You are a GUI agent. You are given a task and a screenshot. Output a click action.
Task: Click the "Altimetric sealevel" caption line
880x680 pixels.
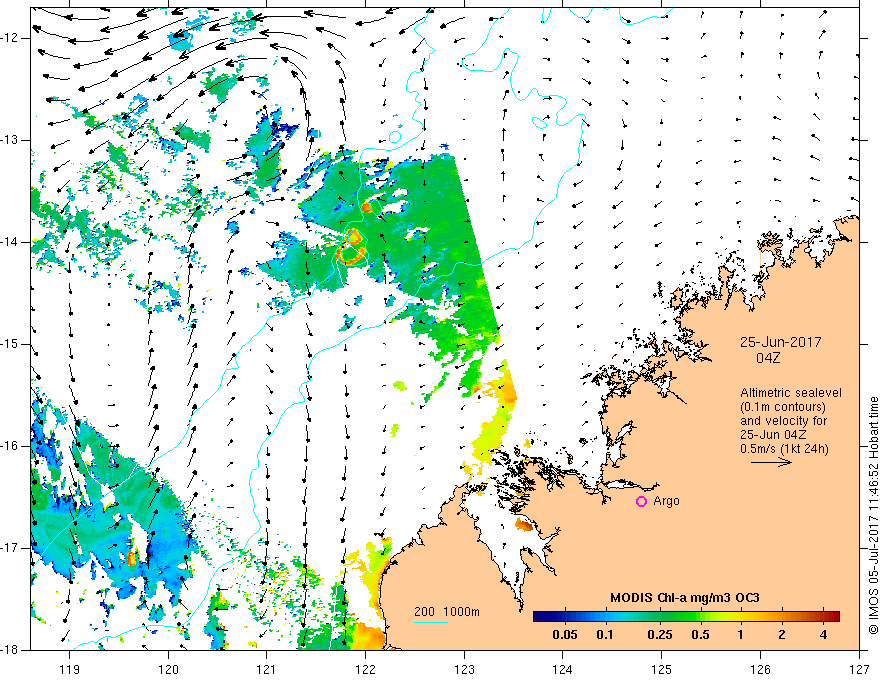pyautogui.click(x=791, y=393)
